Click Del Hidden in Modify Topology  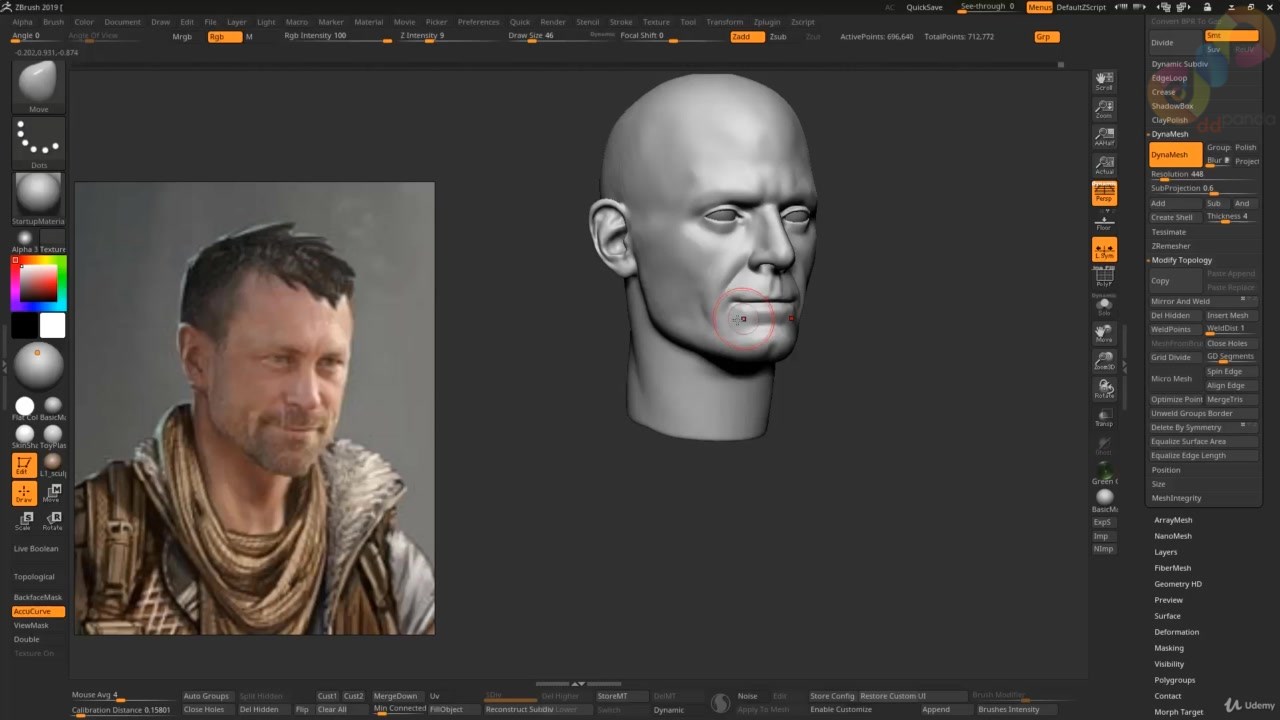1175,315
